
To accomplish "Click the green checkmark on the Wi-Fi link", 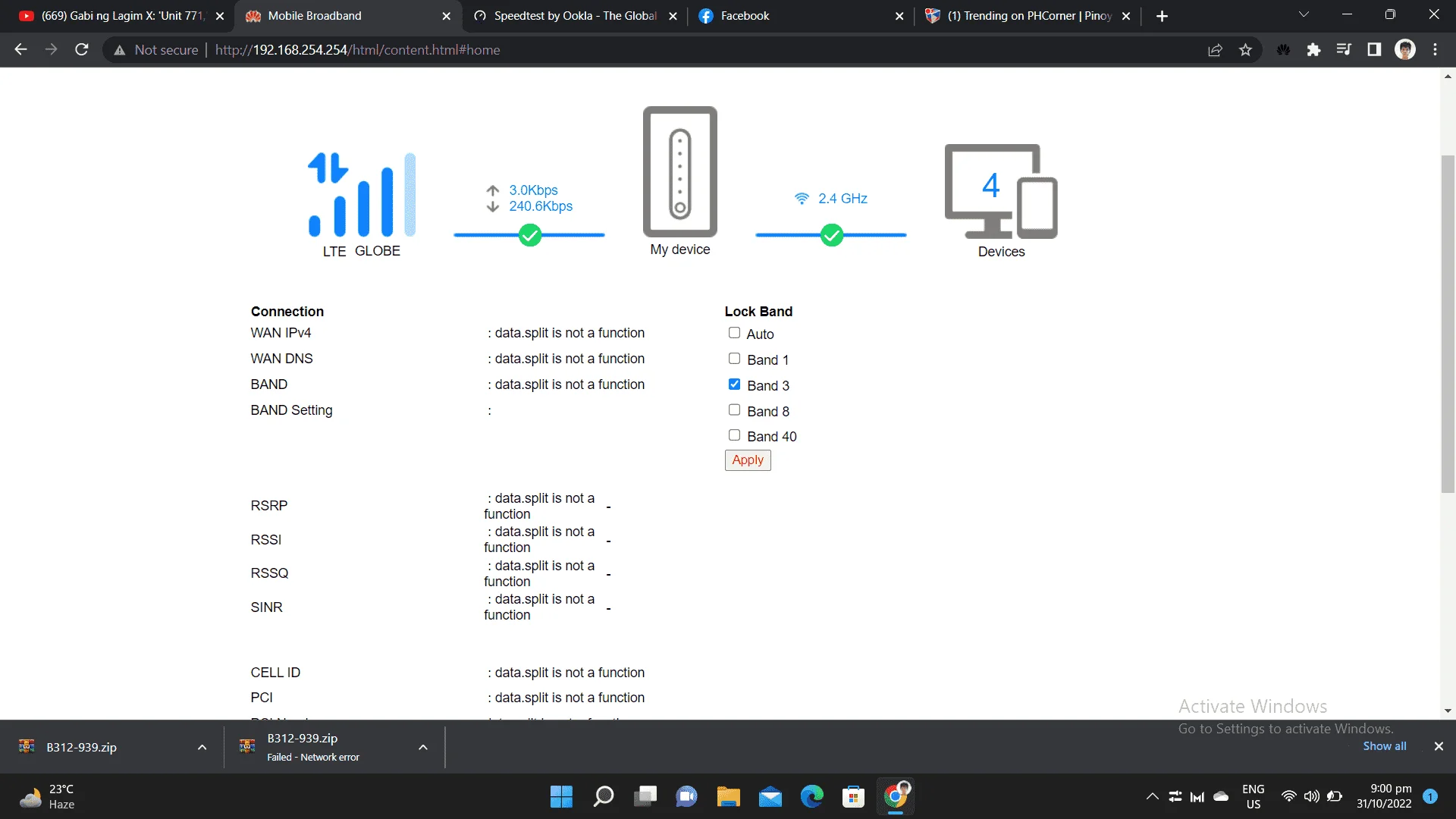I will (x=832, y=235).
